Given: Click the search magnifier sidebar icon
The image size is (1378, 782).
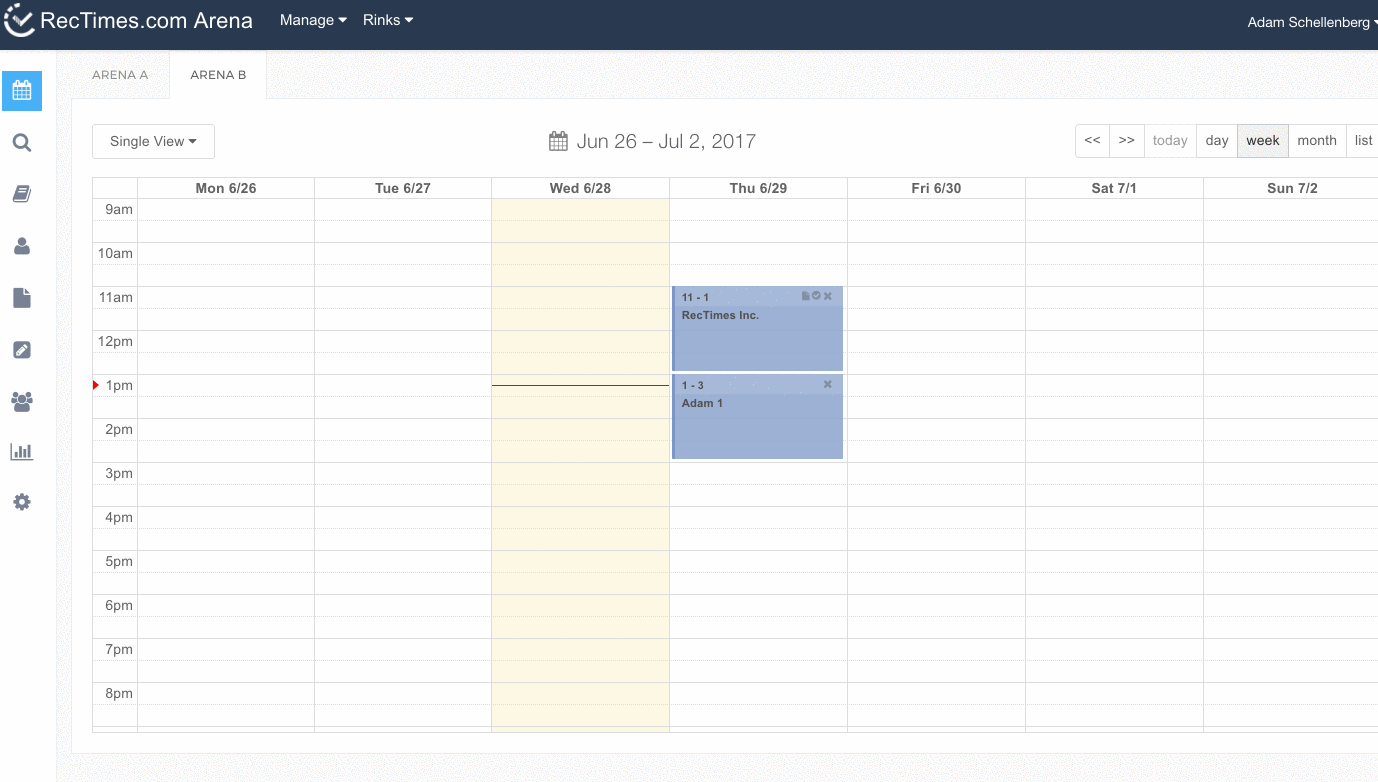Looking at the screenshot, I should coord(22,143).
